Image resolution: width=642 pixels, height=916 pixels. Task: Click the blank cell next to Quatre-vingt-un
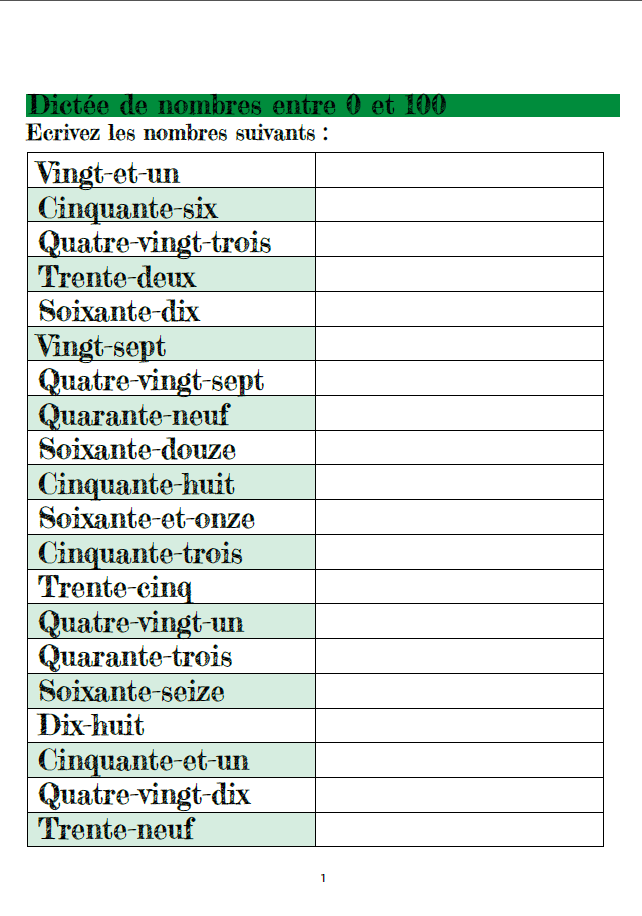[459, 621]
